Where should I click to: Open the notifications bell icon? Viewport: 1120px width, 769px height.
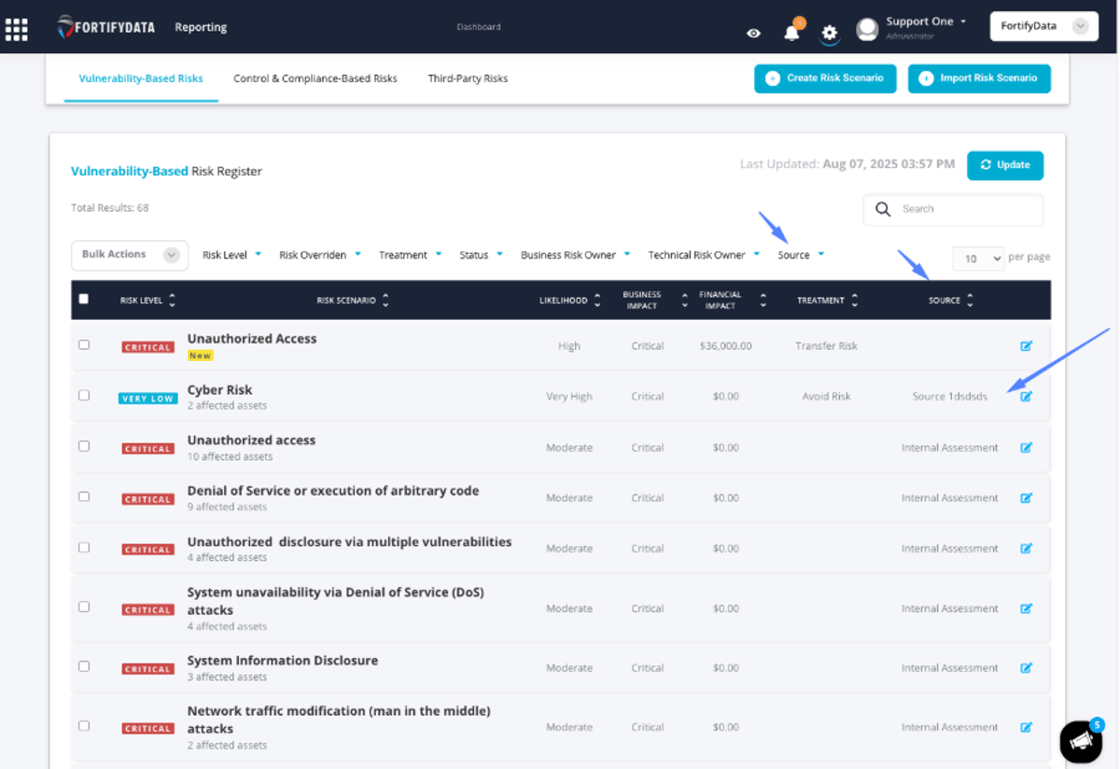pyautogui.click(x=793, y=33)
